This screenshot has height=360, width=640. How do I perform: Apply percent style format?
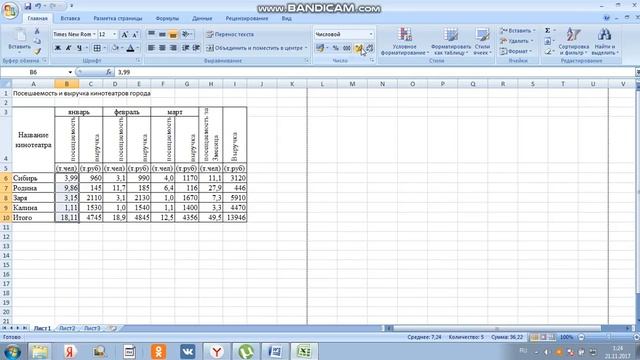tap(336, 48)
